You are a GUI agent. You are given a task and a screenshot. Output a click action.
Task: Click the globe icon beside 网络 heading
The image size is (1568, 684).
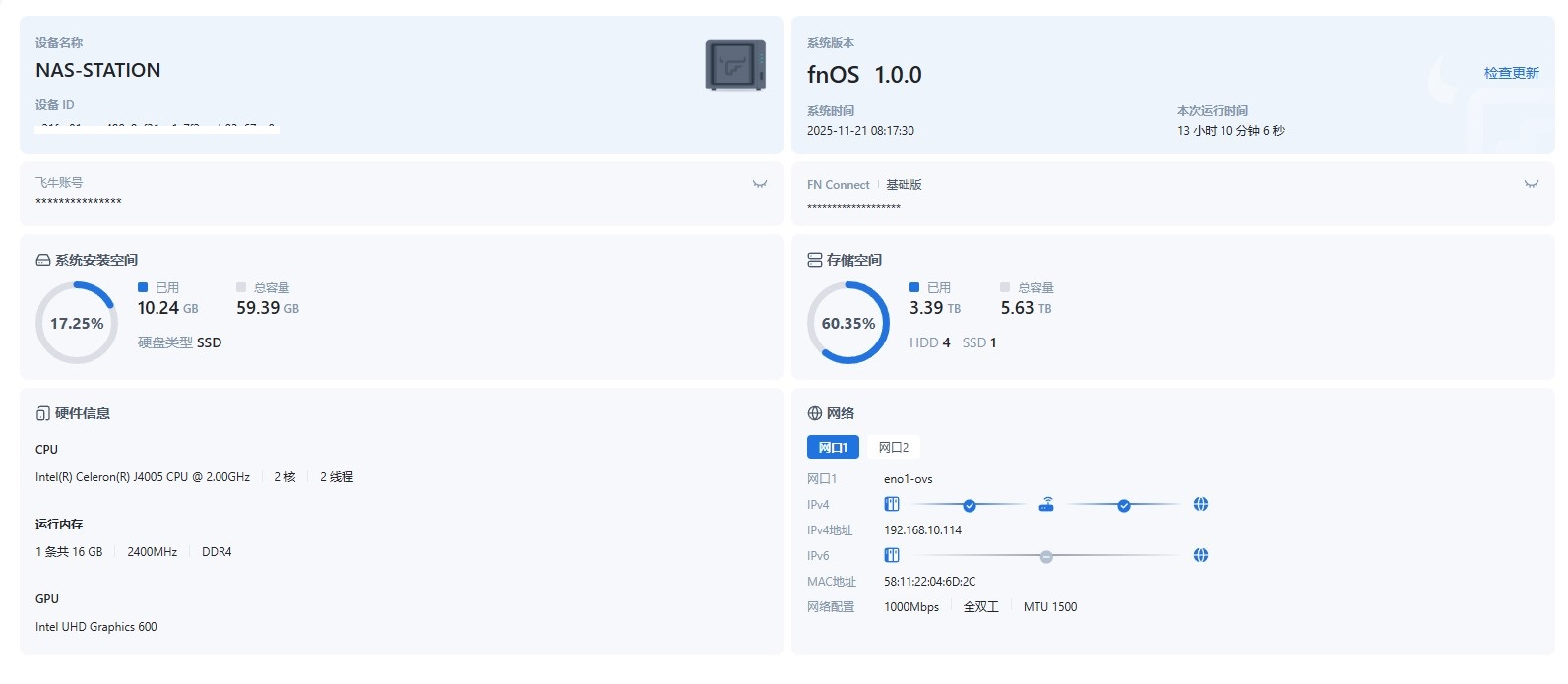coord(815,413)
